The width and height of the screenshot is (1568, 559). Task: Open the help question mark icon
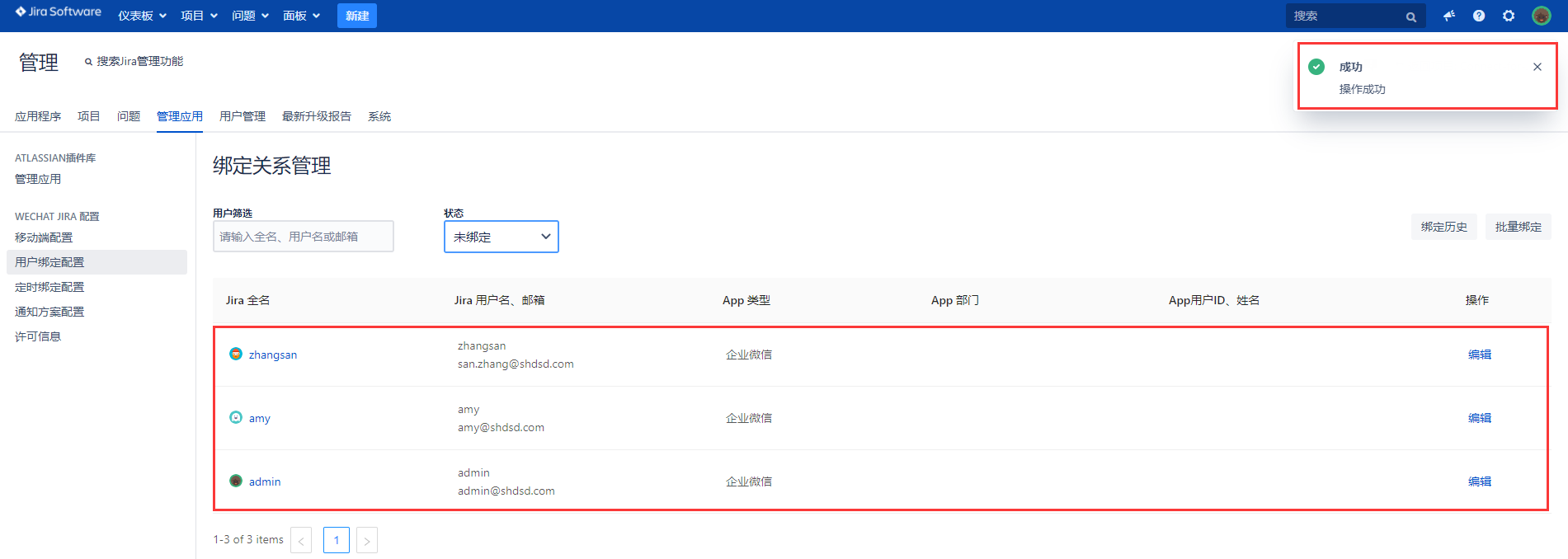pyautogui.click(x=1478, y=16)
